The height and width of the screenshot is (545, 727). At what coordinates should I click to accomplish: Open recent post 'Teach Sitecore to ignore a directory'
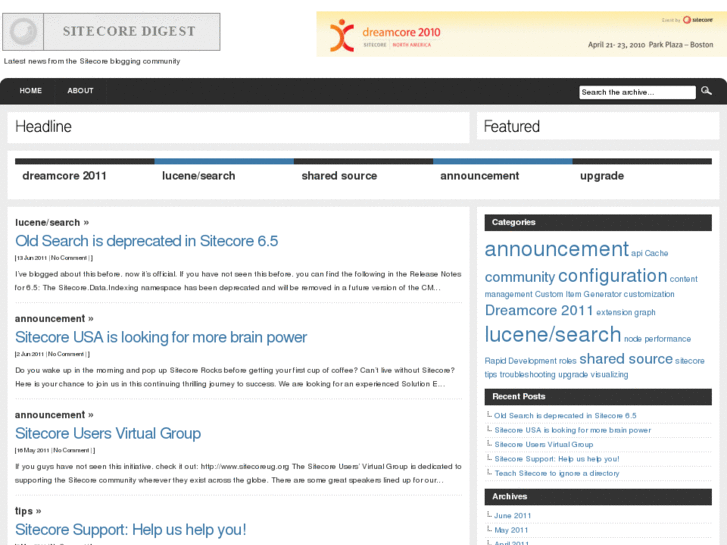pos(556,473)
